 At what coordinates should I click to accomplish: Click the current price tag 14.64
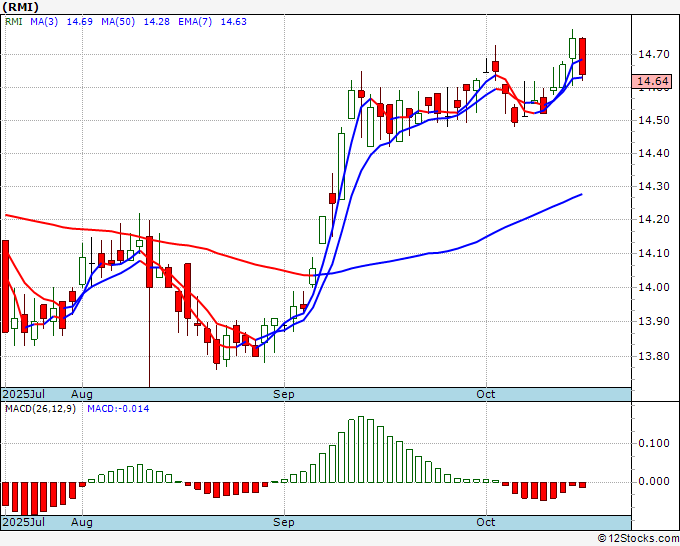(x=652, y=81)
